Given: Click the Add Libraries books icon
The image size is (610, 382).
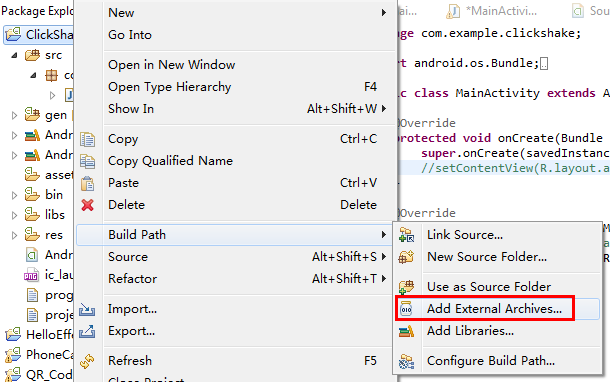Looking at the screenshot, I should pos(407,331).
